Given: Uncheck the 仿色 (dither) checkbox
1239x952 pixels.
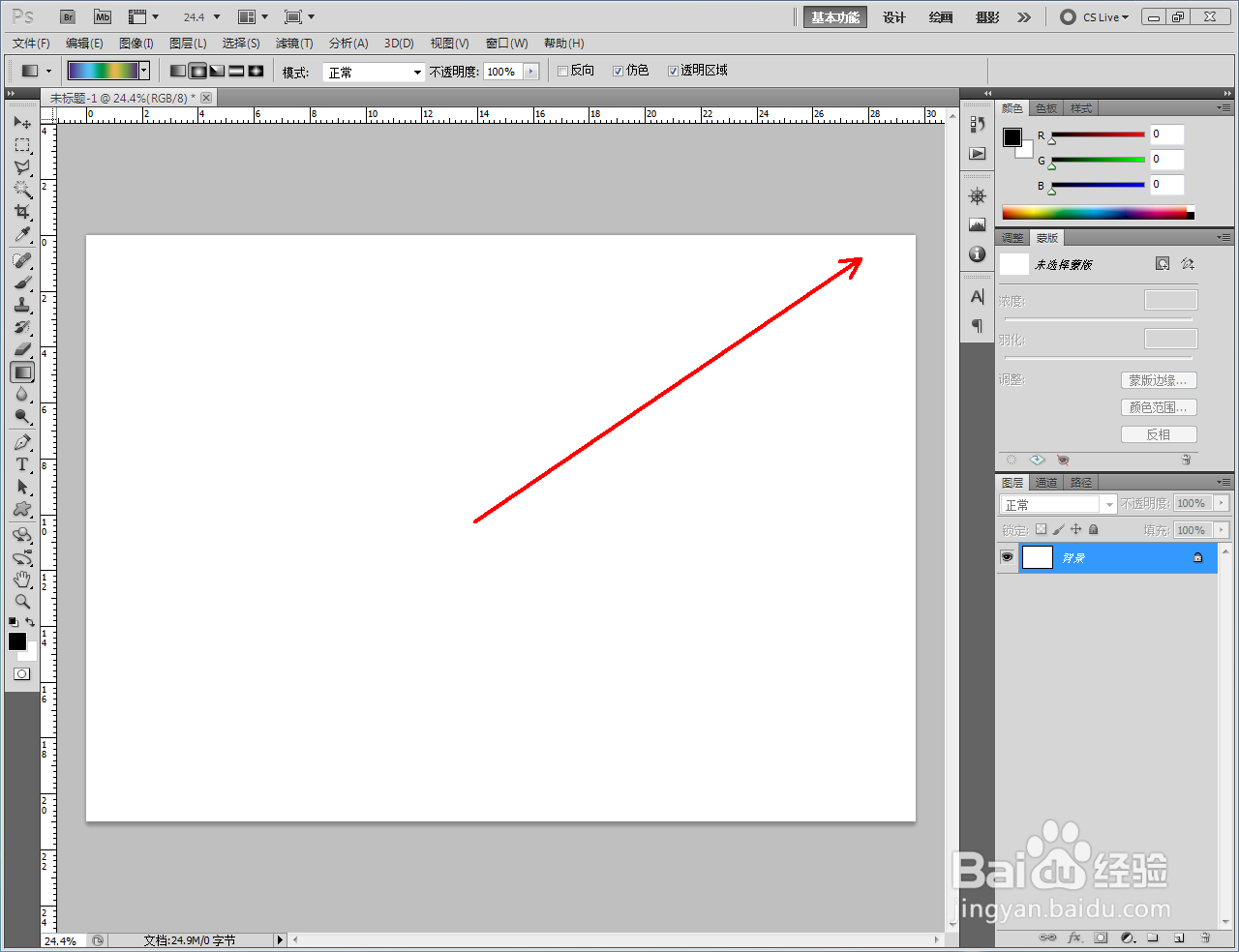Looking at the screenshot, I should 618,71.
